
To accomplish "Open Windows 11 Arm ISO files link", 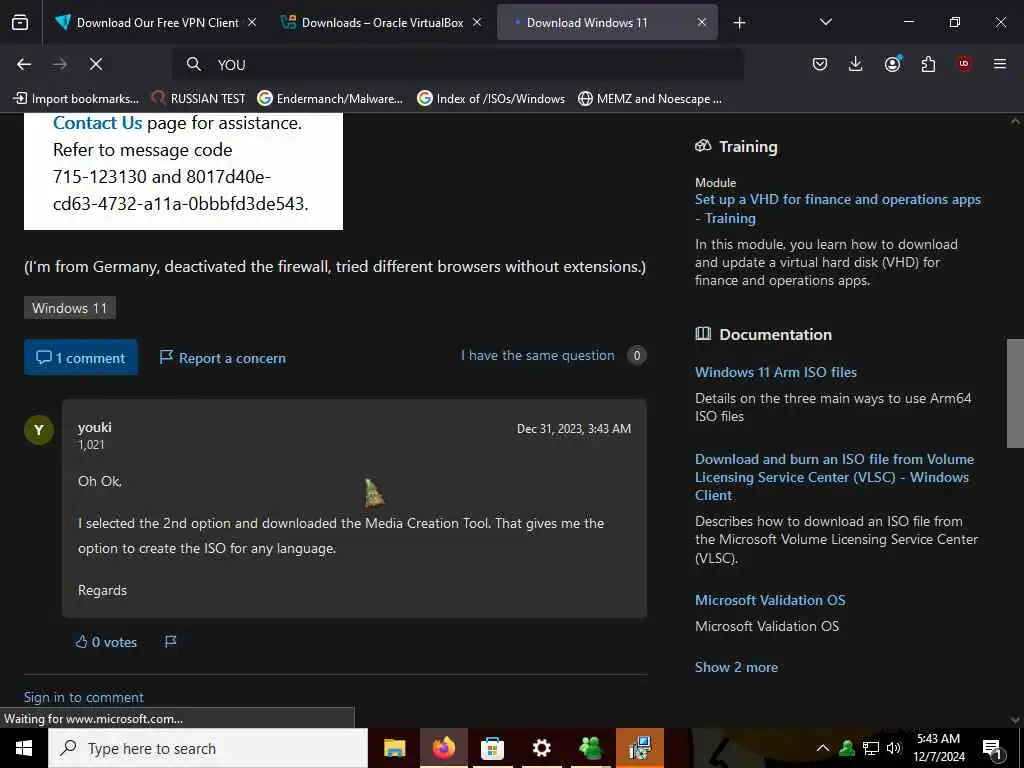I will click(x=776, y=372).
